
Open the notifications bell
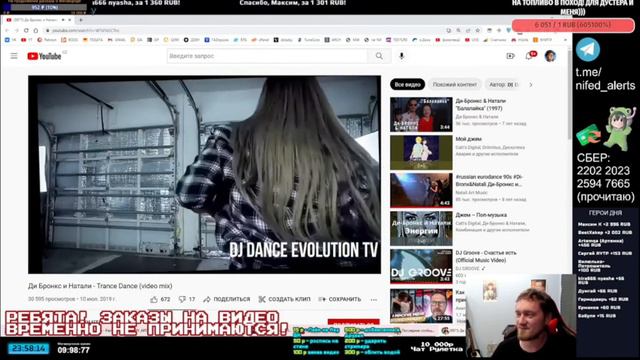point(529,56)
